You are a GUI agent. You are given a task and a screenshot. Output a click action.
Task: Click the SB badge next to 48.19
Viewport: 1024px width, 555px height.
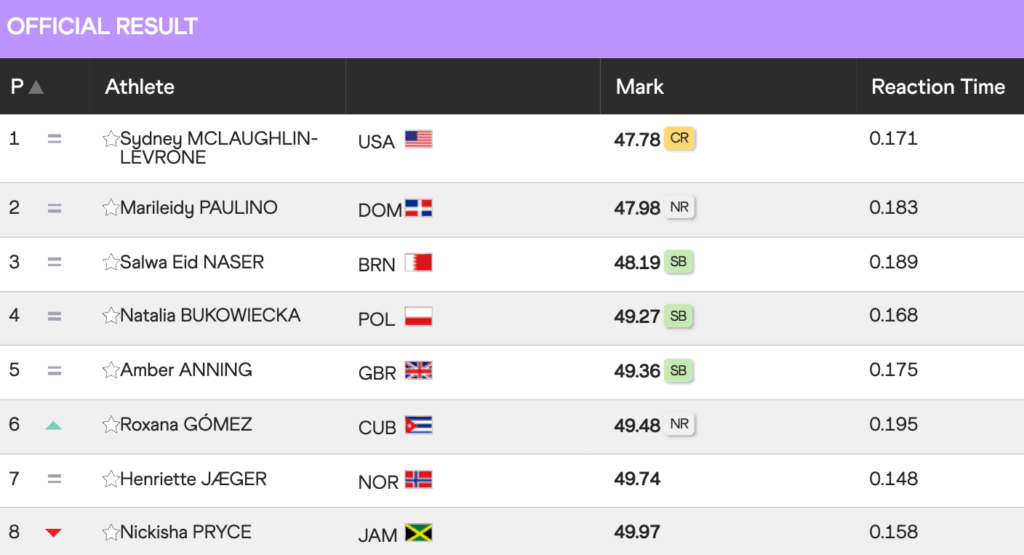pyautogui.click(x=679, y=262)
